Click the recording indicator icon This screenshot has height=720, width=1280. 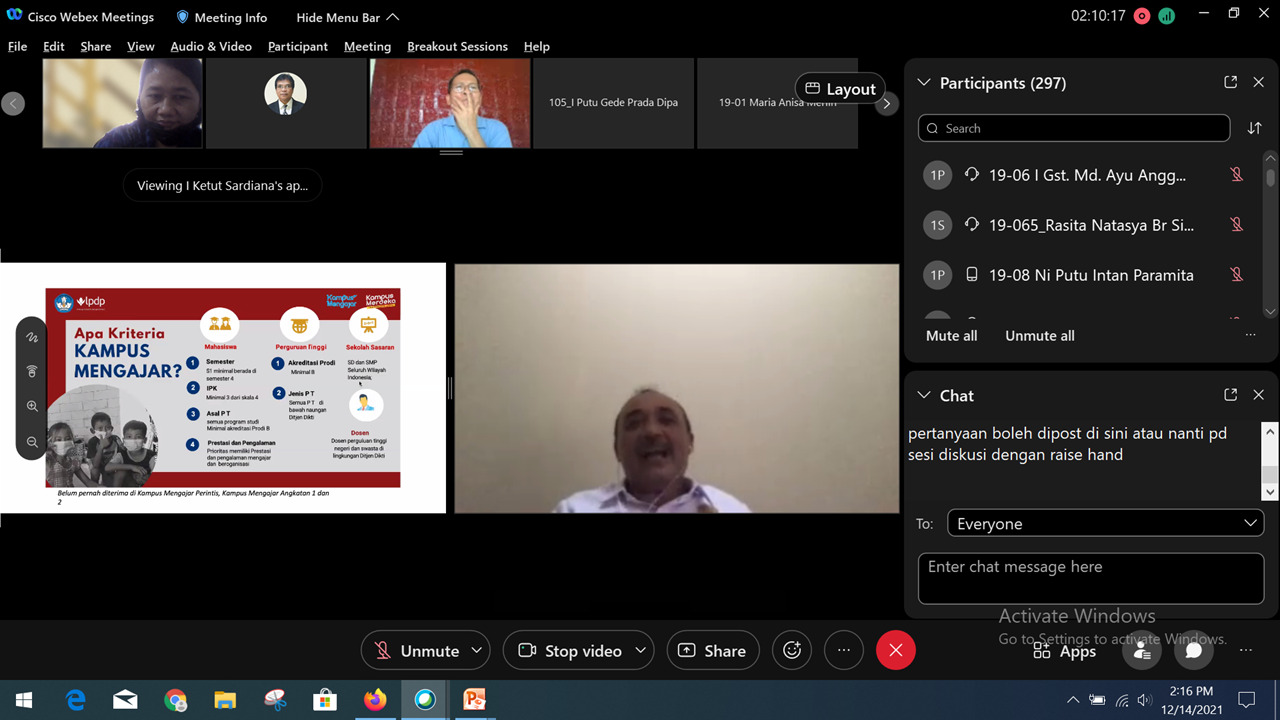1142,17
